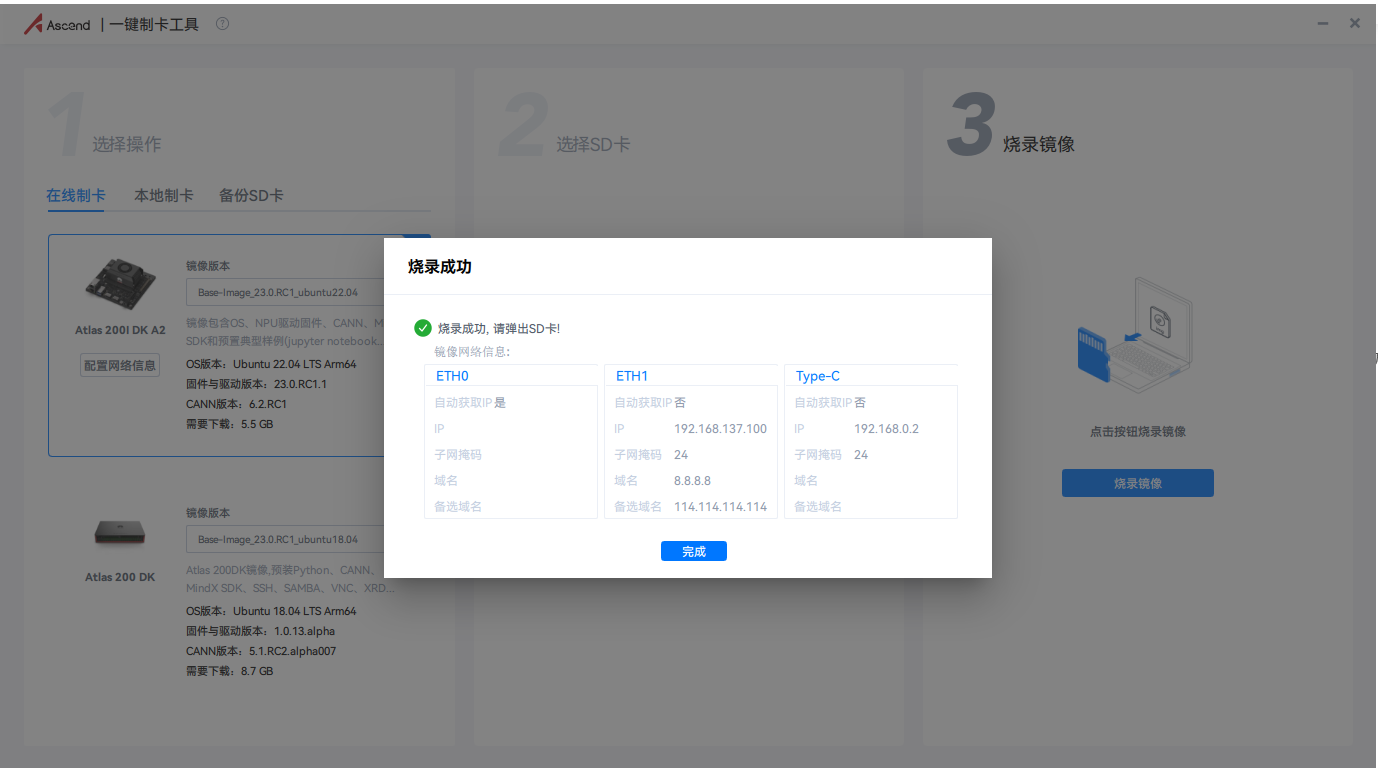This screenshot has width=1378, height=768.
Task: Minimize the 一键制卡工具 window
Action: [x=1323, y=23]
